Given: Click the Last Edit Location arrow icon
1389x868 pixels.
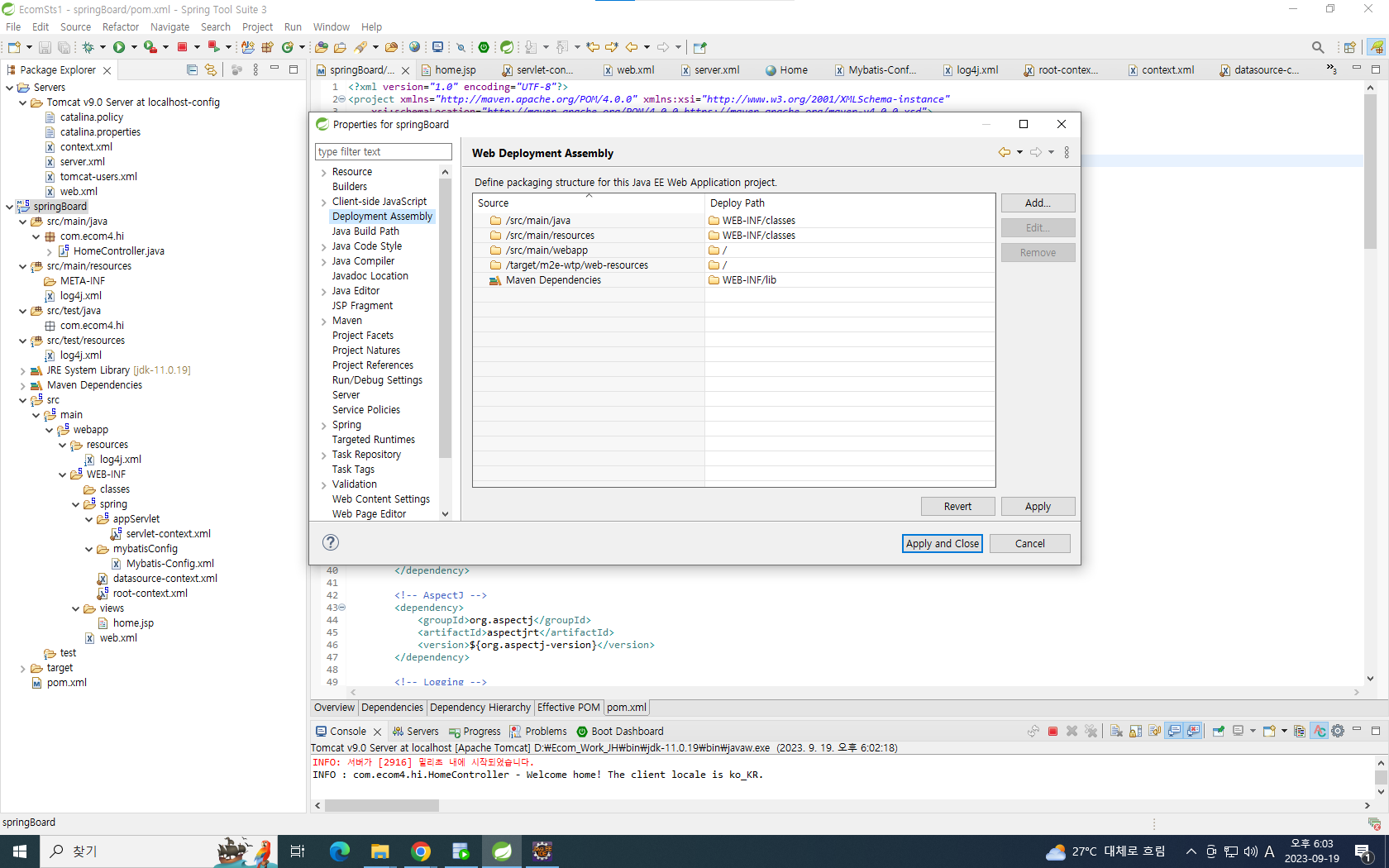Looking at the screenshot, I should pos(593,47).
